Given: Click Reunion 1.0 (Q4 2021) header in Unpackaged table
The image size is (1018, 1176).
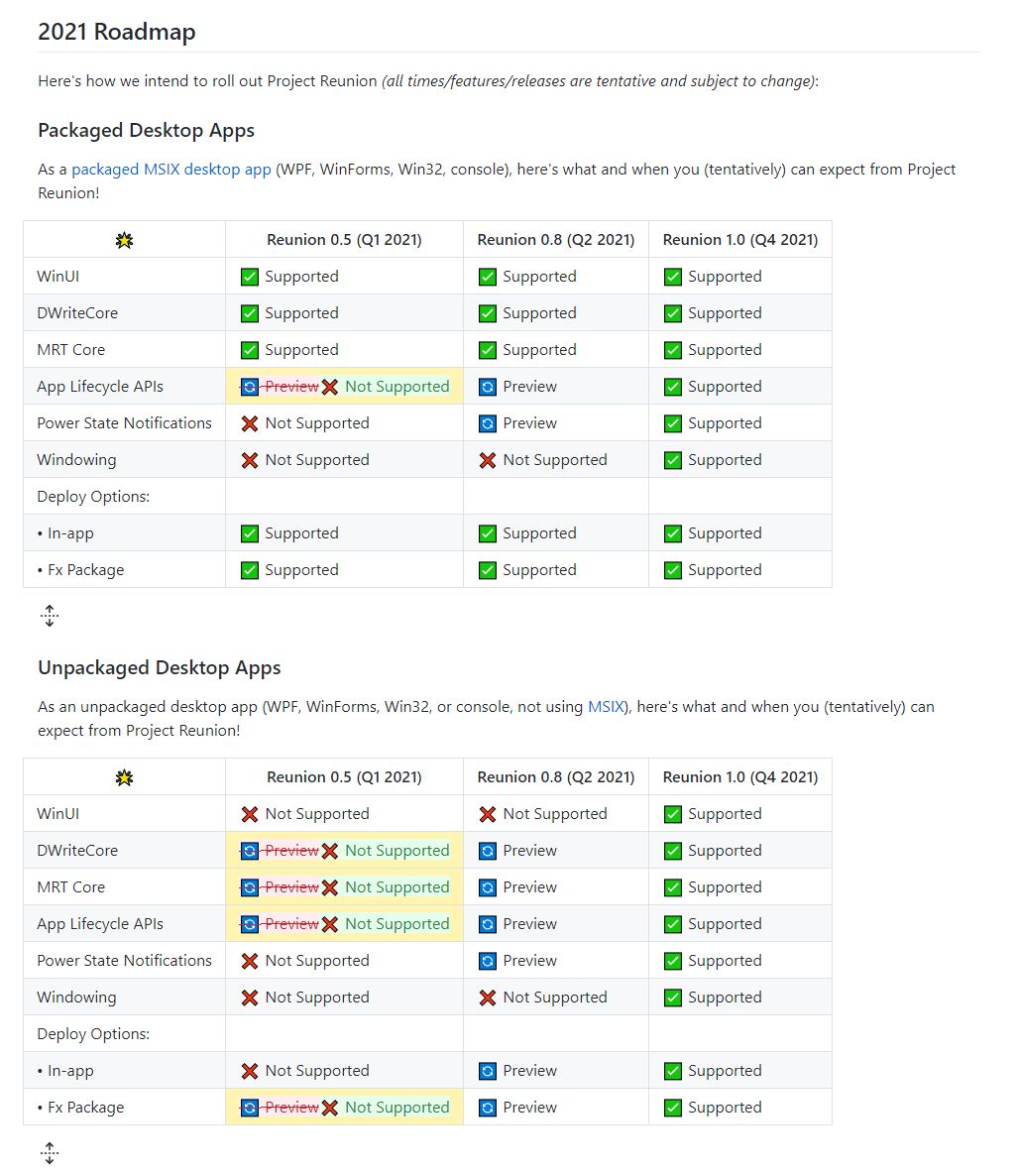Looking at the screenshot, I should pos(740,777).
